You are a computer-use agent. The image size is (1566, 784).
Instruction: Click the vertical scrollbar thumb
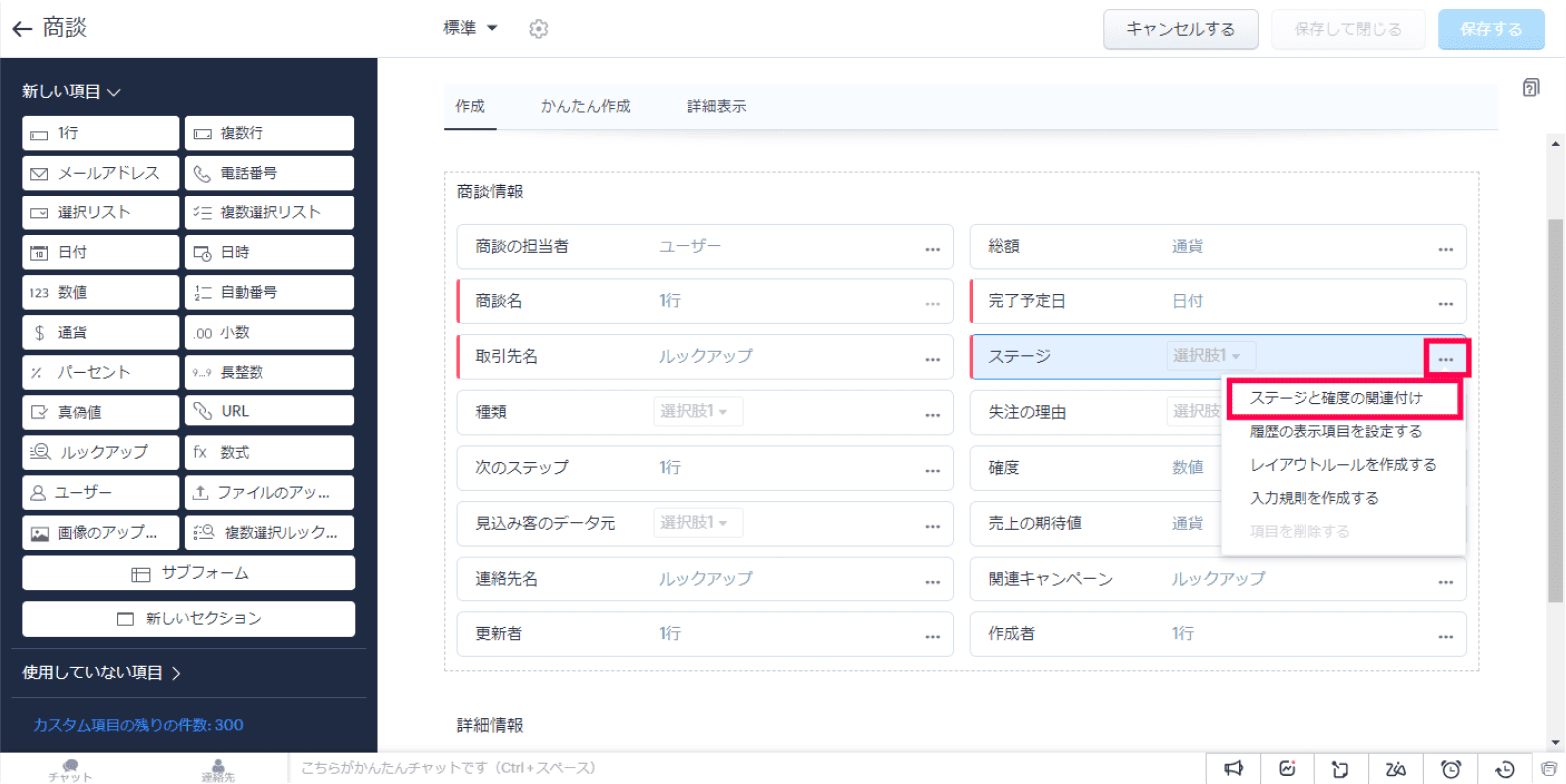point(1555,411)
